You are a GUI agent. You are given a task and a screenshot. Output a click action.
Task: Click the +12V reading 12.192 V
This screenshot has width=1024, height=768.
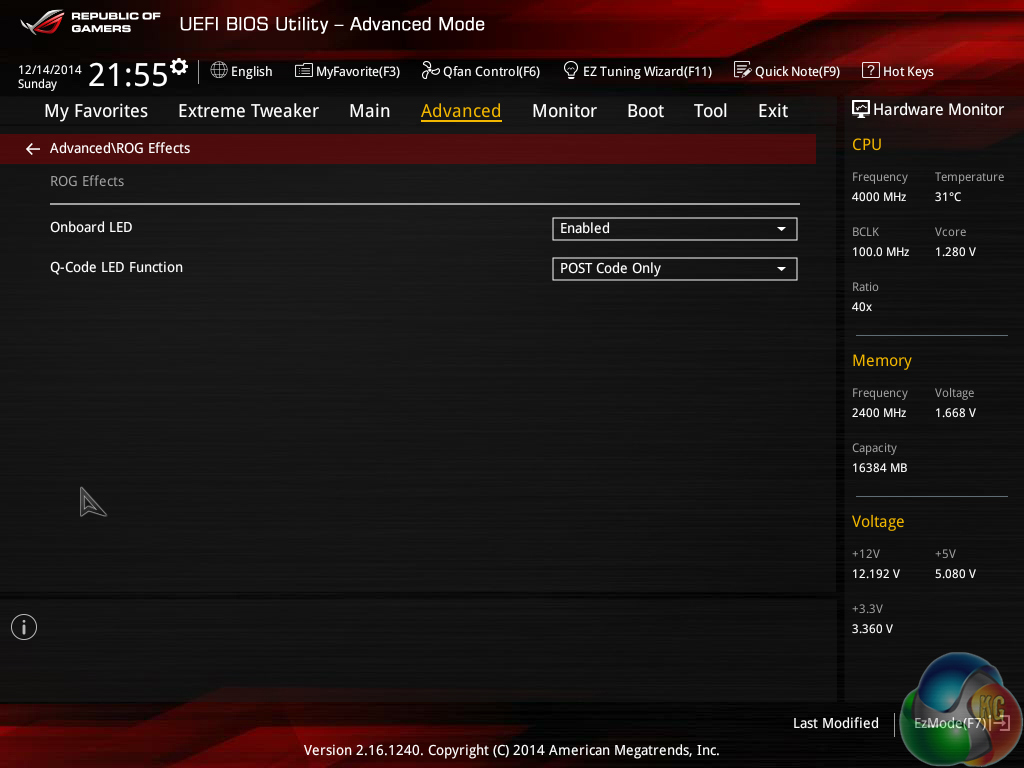[x=876, y=573]
